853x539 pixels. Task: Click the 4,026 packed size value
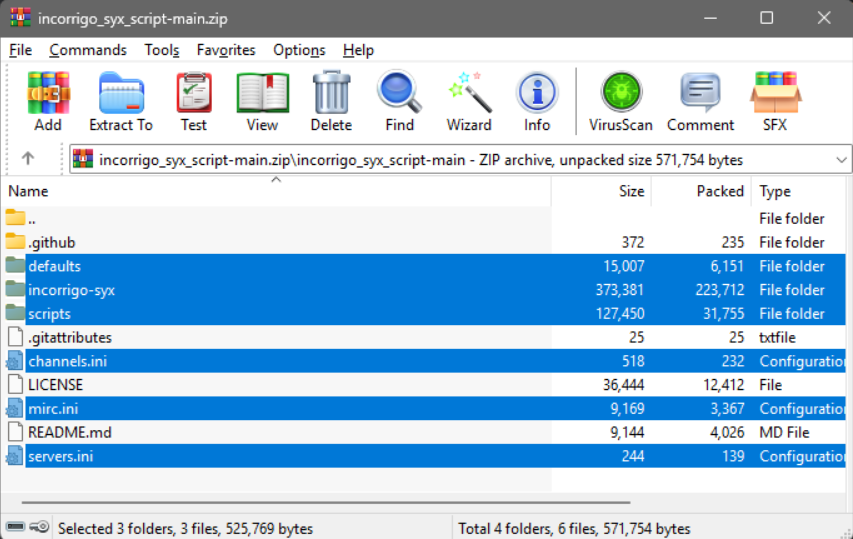pyautogui.click(x=727, y=432)
